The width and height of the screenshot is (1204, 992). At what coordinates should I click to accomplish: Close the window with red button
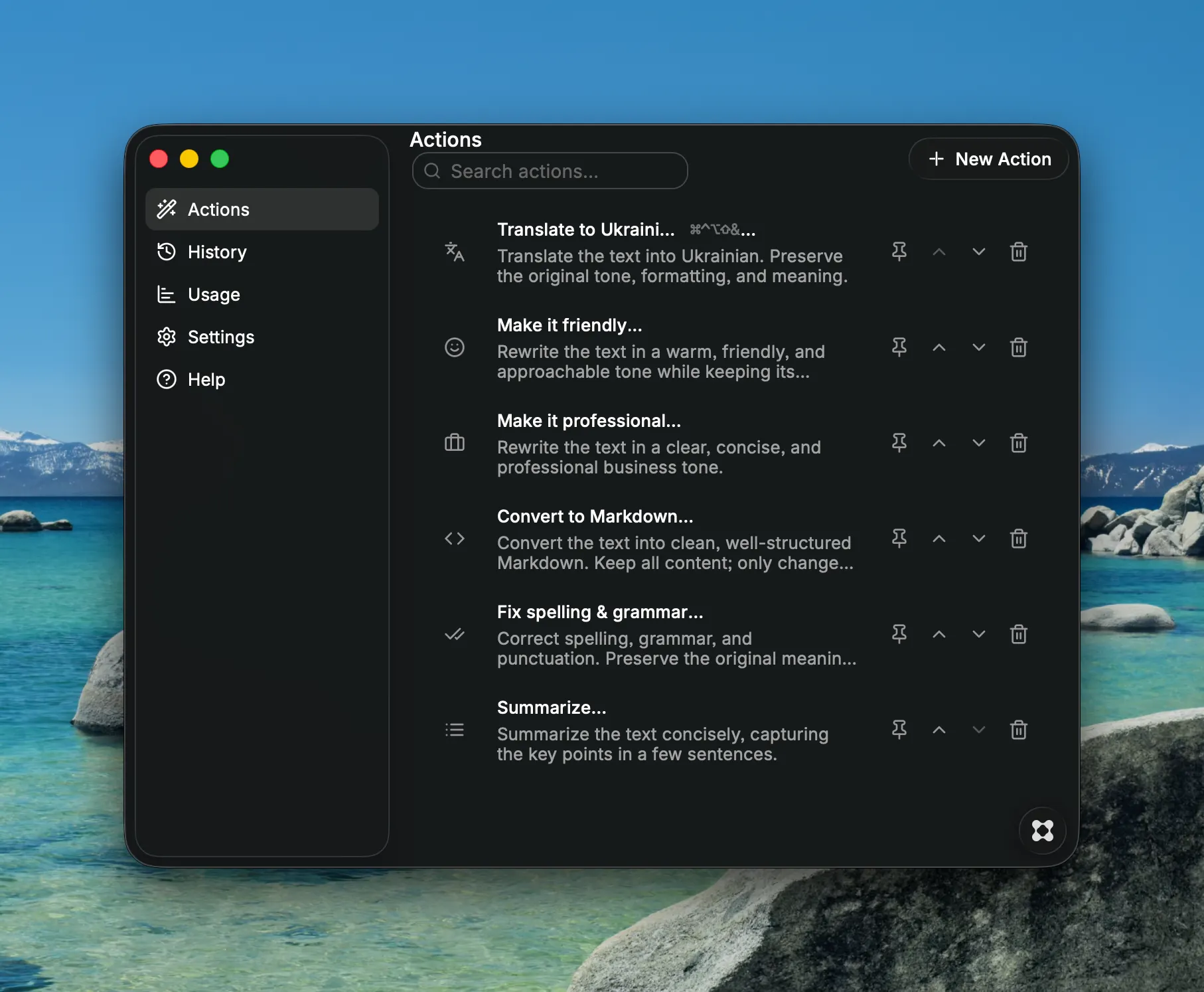pos(159,159)
